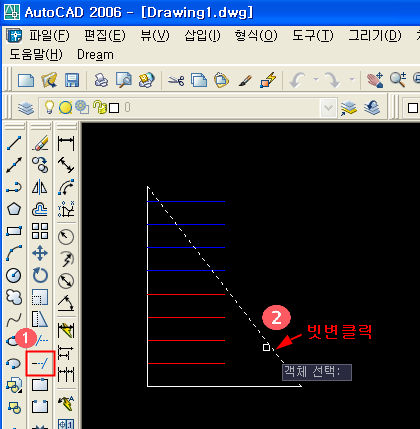Select the Erase modify tool
The image size is (420, 429).
tap(40, 143)
